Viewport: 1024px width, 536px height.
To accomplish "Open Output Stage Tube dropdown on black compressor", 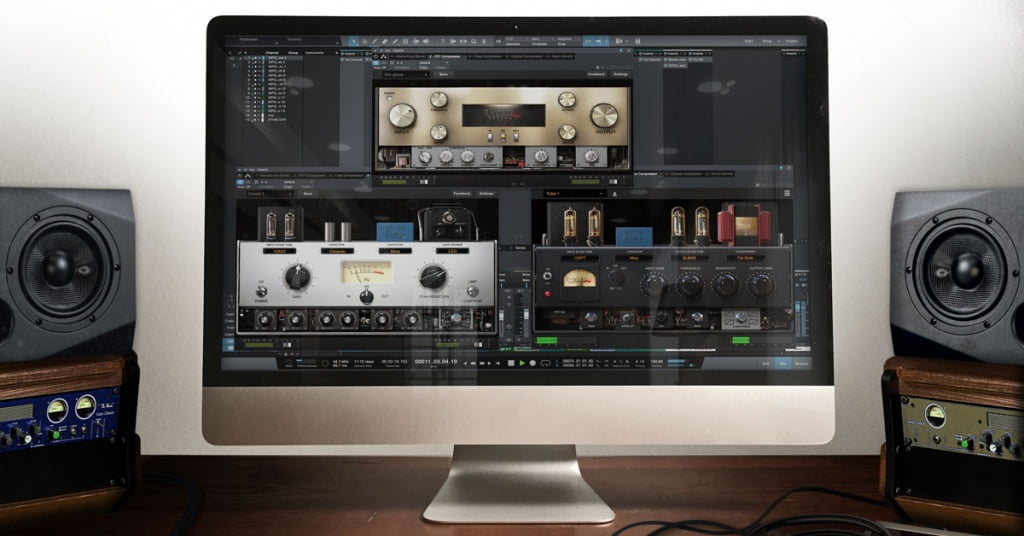I will point(690,259).
